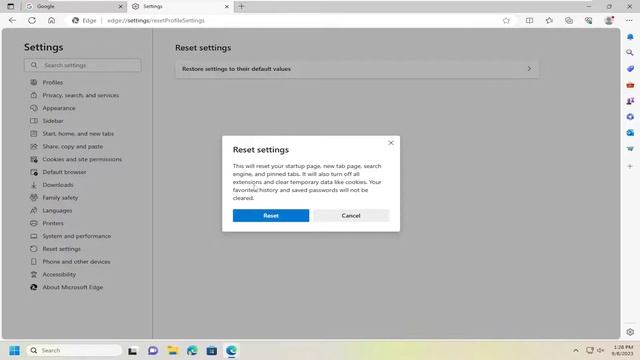The image size is (640, 360).
Task: Open Cookies and site permissions
Action: (x=82, y=159)
